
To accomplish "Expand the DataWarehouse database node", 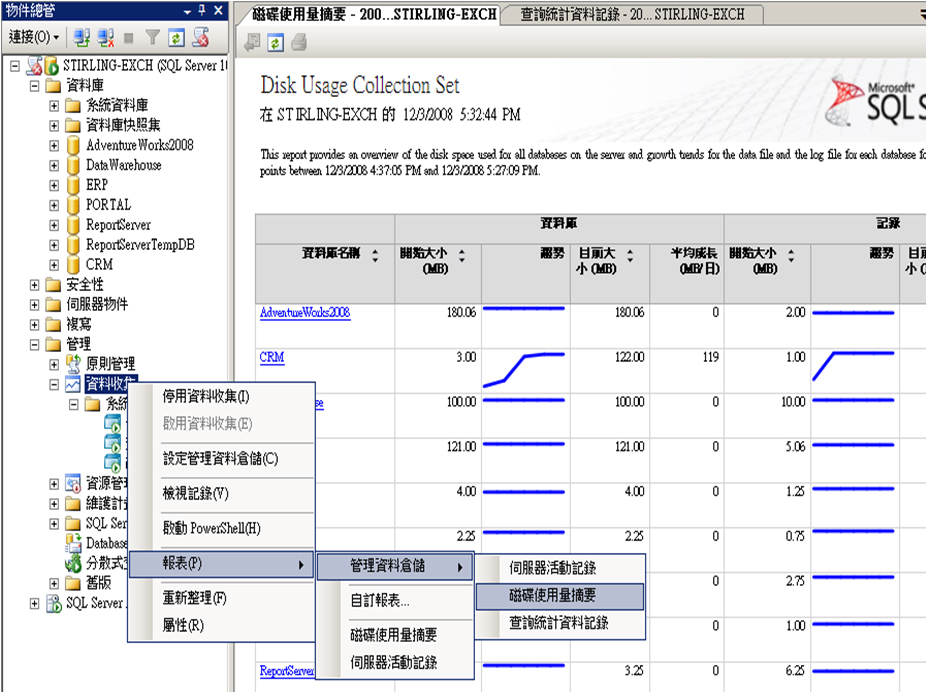I will [x=54, y=166].
